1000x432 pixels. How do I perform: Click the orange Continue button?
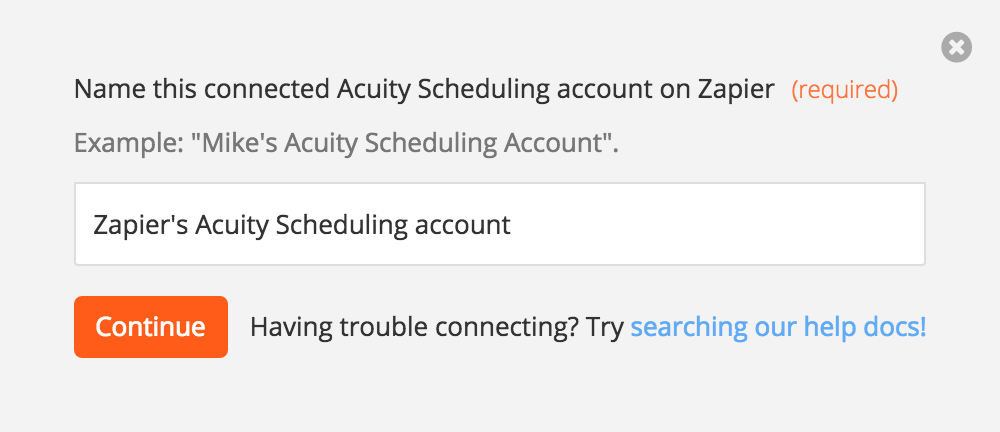pyautogui.click(x=151, y=327)
